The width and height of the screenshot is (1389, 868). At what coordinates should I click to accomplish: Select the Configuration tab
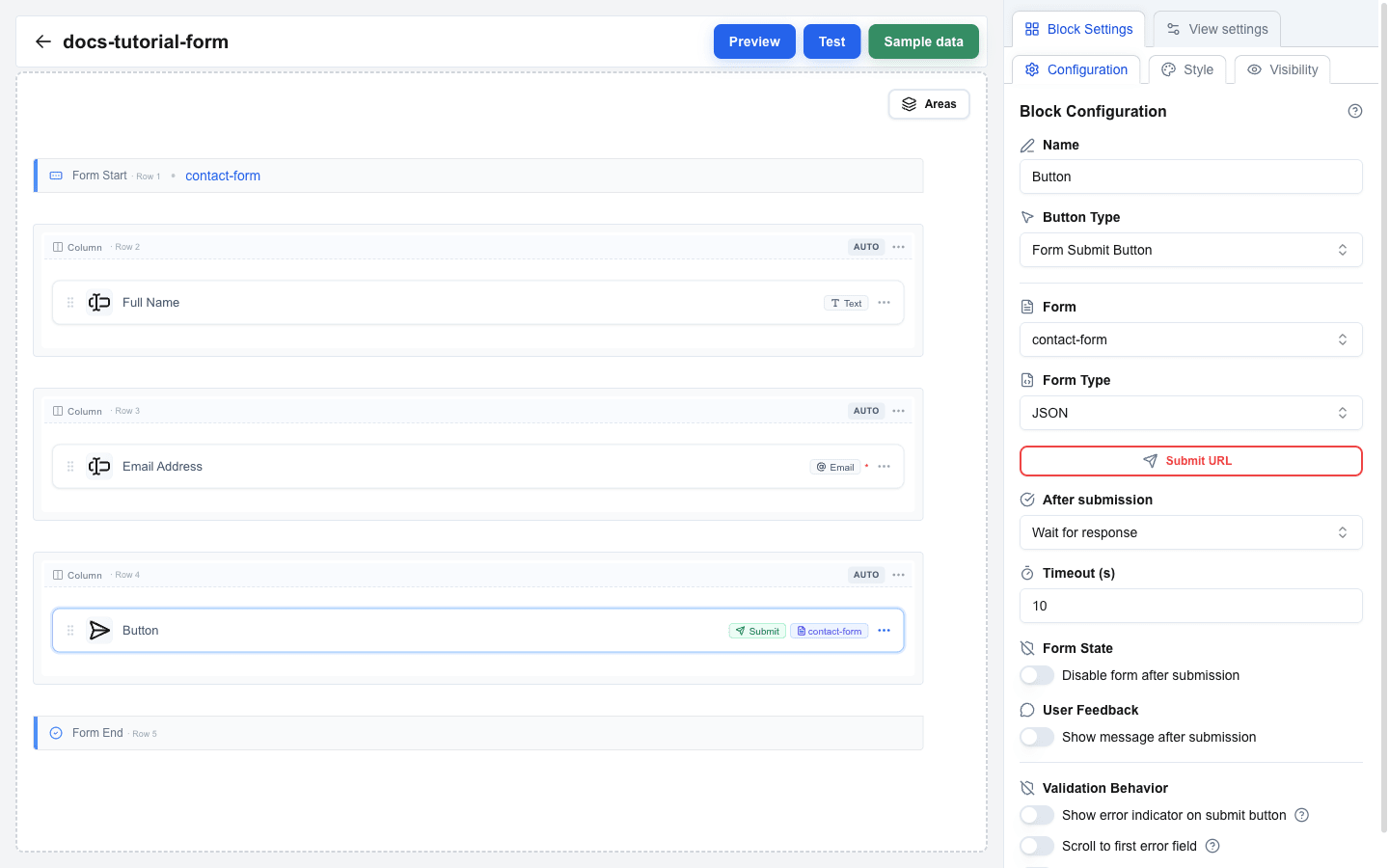tap(1076, 69)
